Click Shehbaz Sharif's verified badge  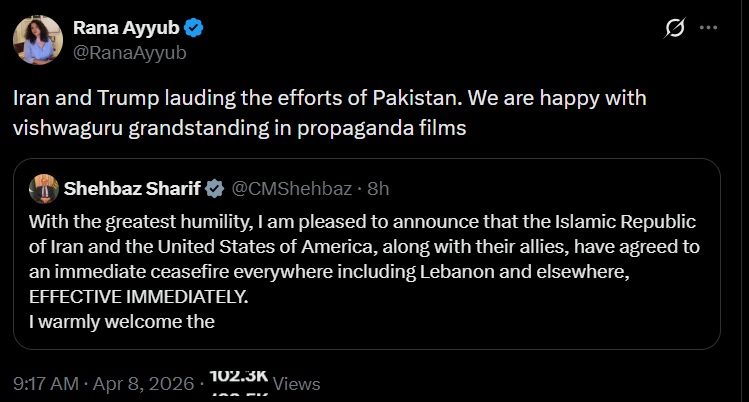pos(214,187)
